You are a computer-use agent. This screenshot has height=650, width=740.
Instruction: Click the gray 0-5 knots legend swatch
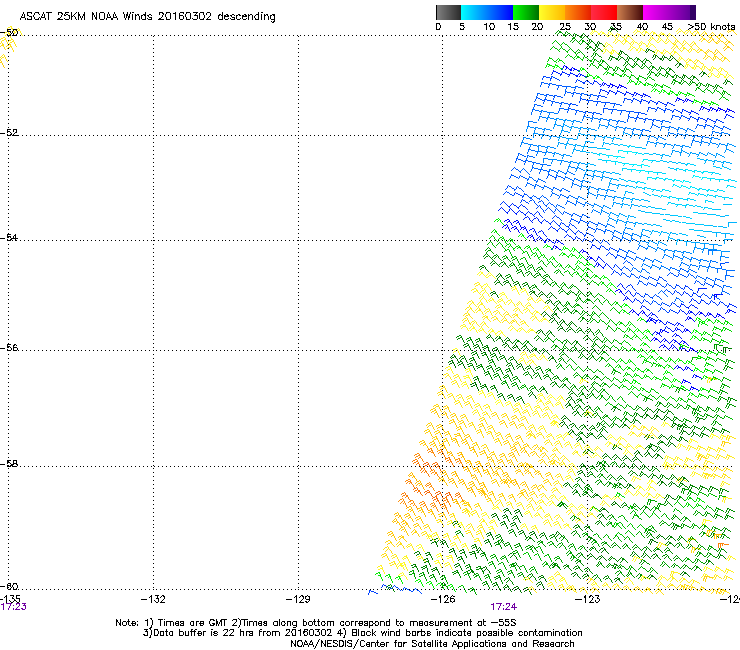[448, 12]
